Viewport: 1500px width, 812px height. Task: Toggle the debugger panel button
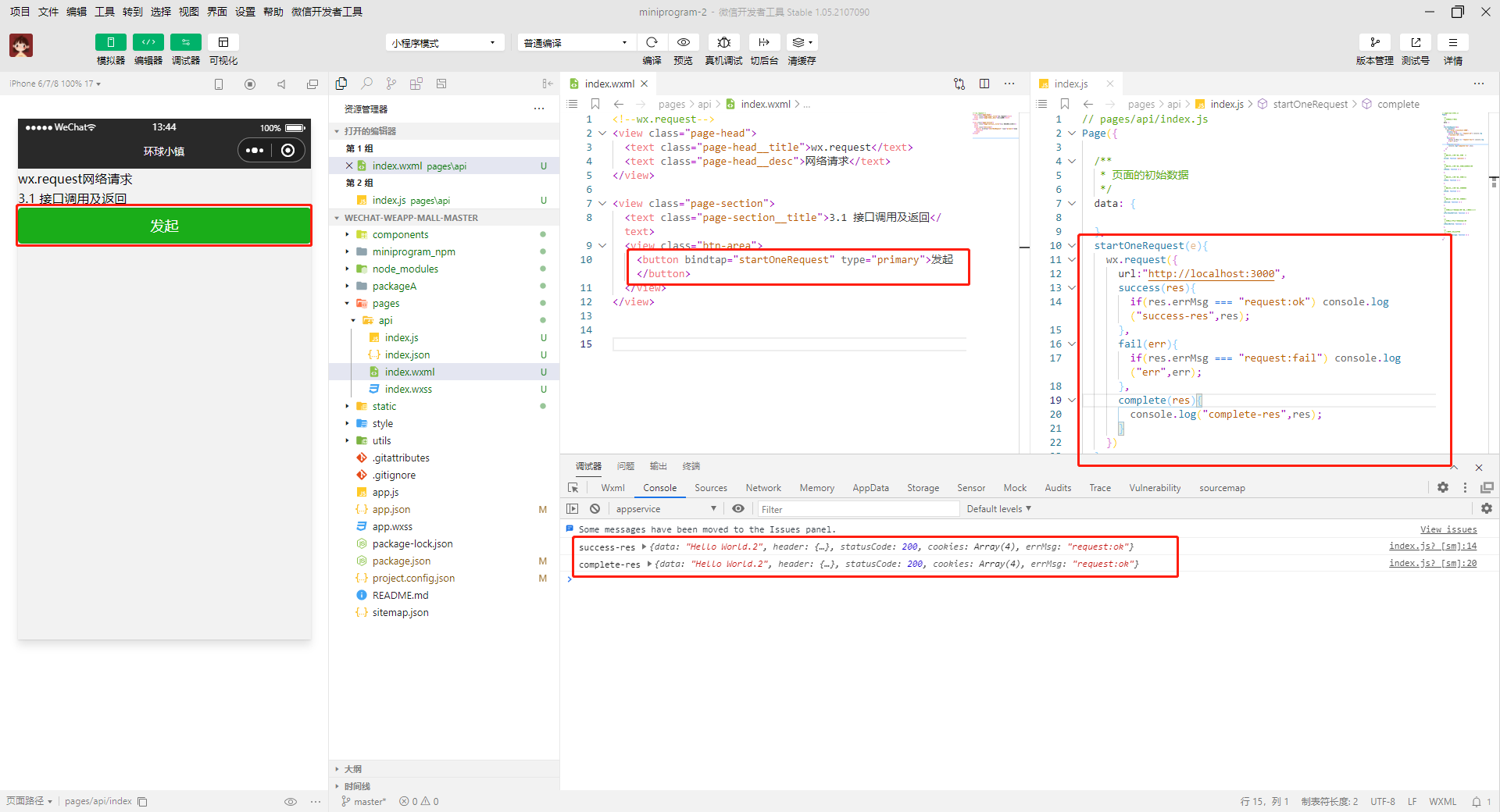(x=185, y=42)
